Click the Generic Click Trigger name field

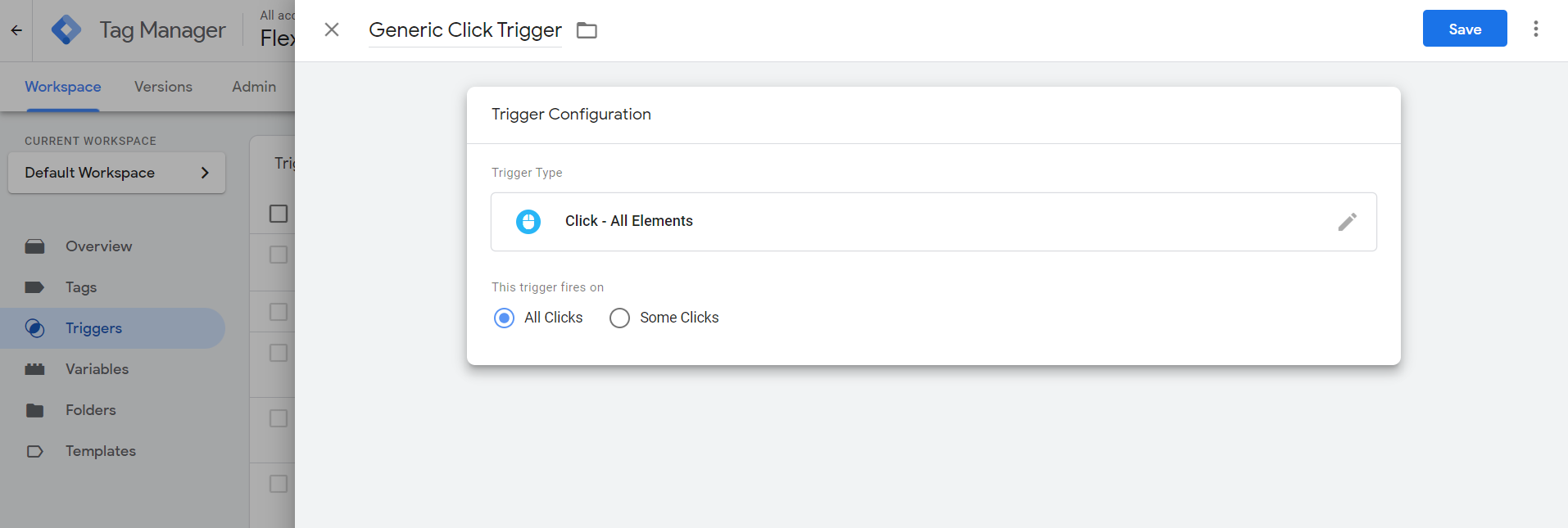[x=465, y=30]
